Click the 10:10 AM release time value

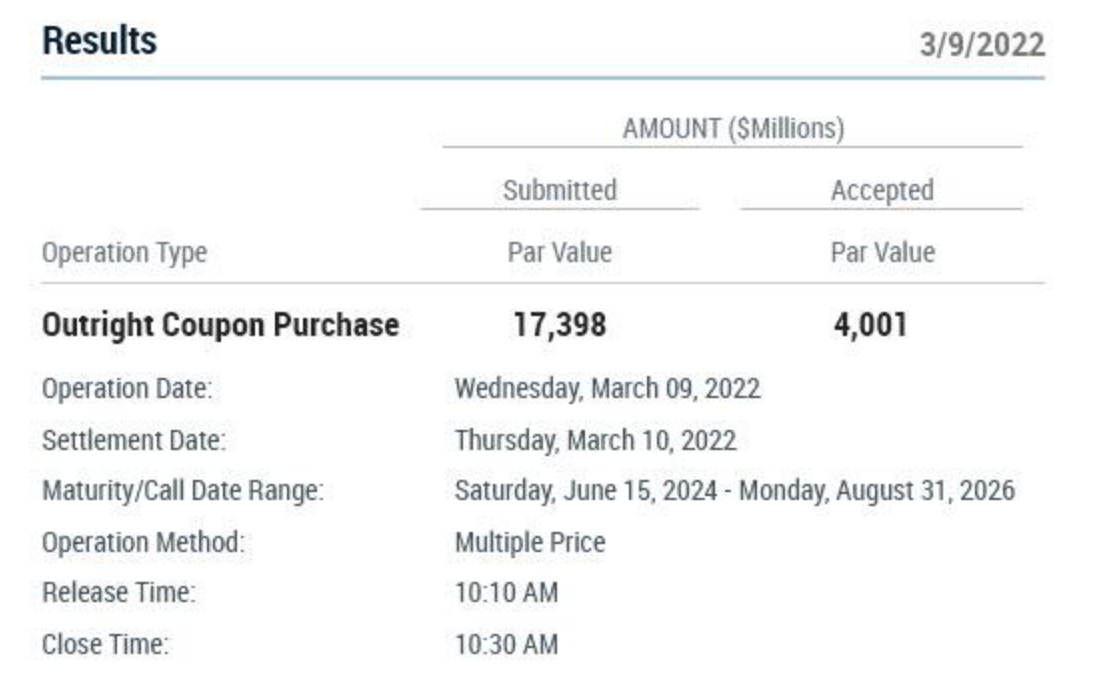[506, 593]
